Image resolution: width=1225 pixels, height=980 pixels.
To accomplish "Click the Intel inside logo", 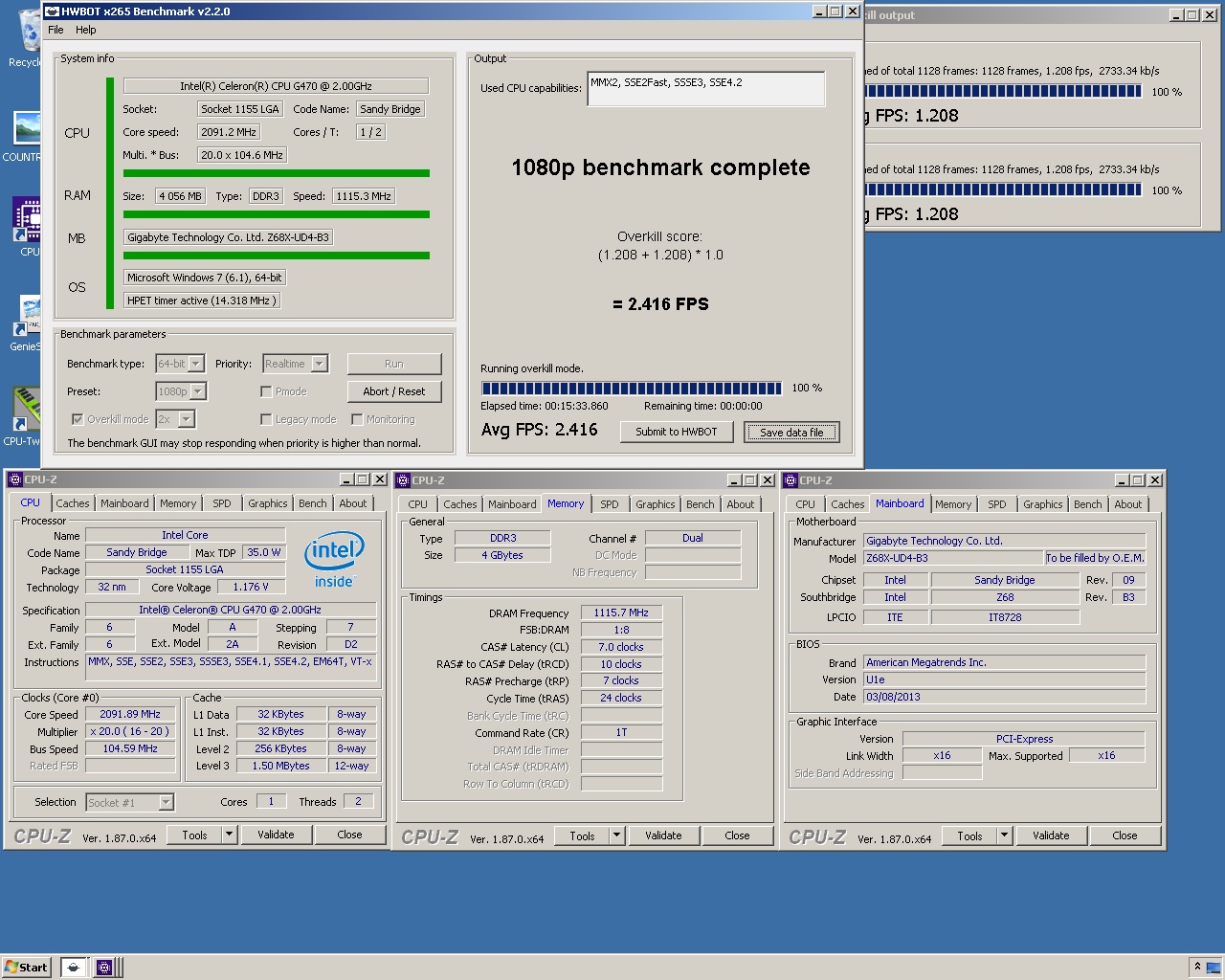I will 334,560.
